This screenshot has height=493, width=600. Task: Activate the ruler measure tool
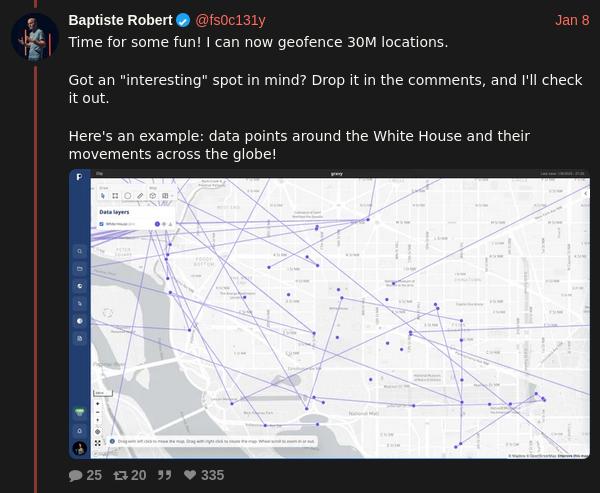click(140, 196)
